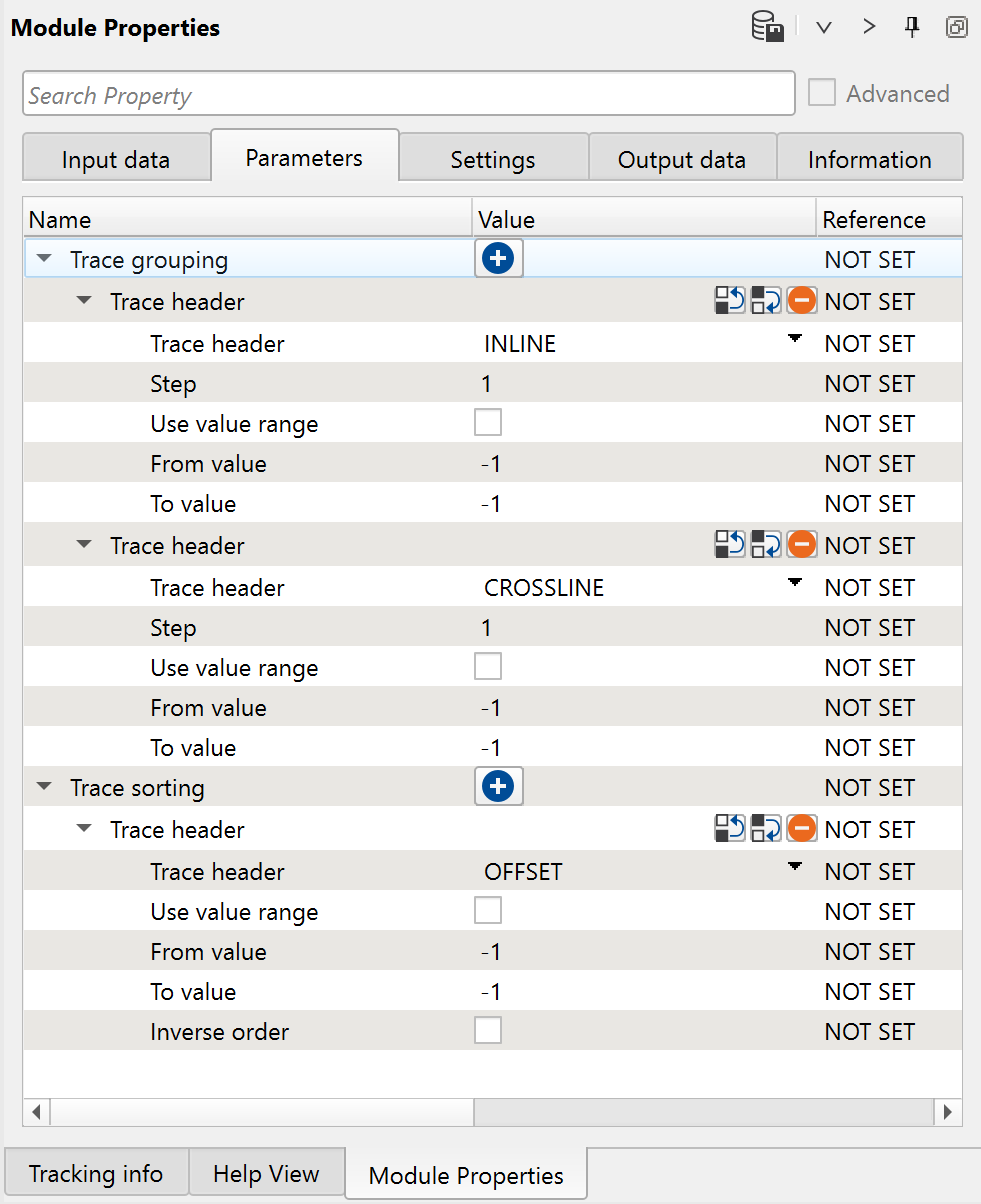Click the Search Property input field
Image resolution: width=981 pixels, height=1204 pixels.
coord(408,96)
